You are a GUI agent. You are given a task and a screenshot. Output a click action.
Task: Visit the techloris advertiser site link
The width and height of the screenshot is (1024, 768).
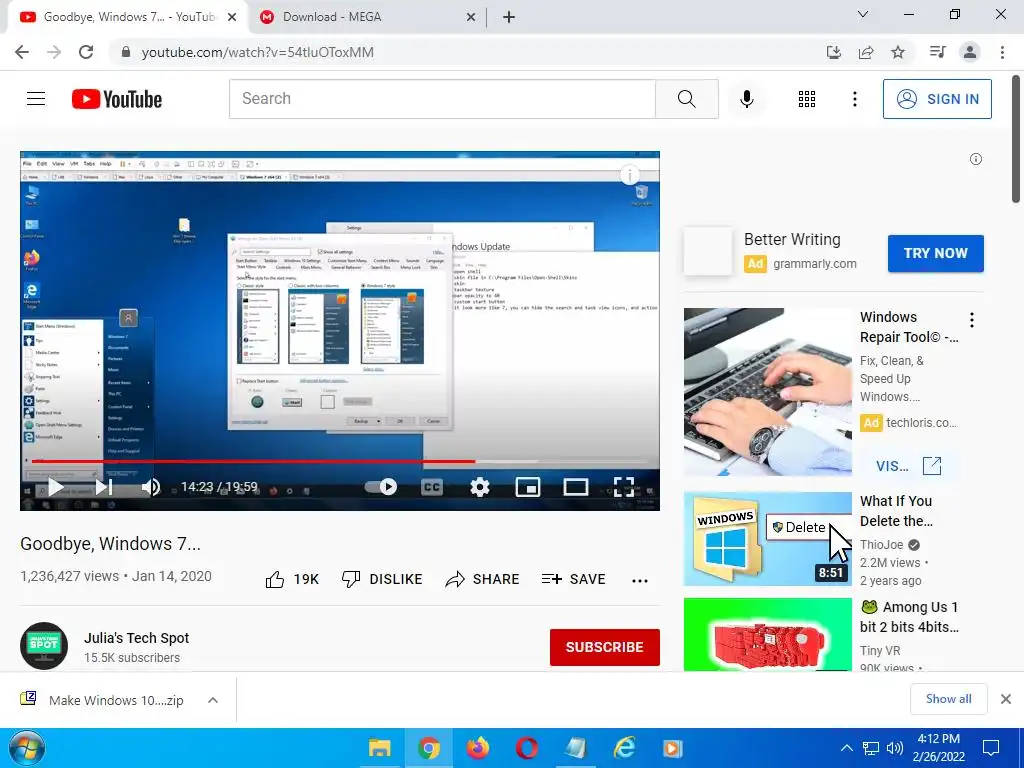(908, 466)
